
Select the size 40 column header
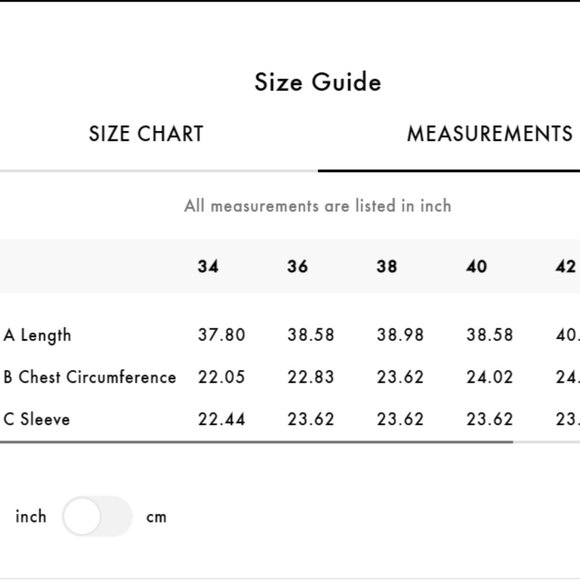pyautogui.click(x=476, y=266)
